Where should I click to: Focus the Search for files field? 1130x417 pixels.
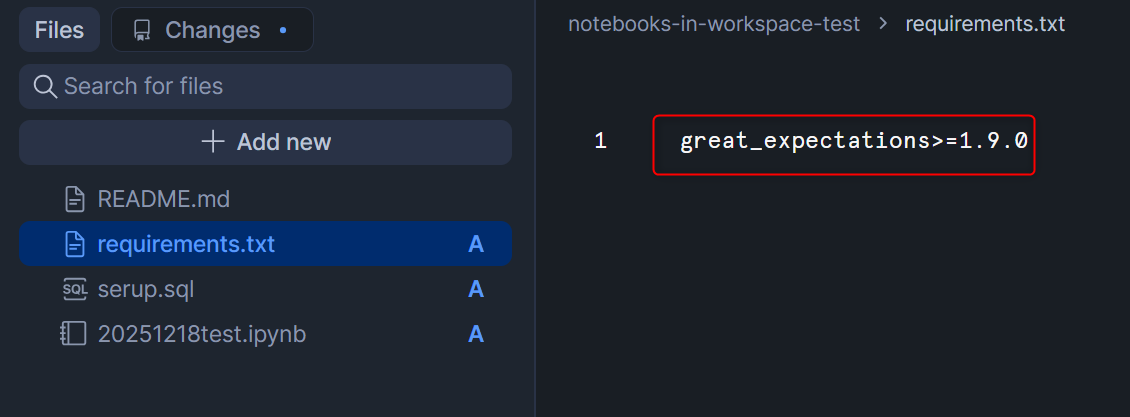pyautogui.click(x=265, y=86)
